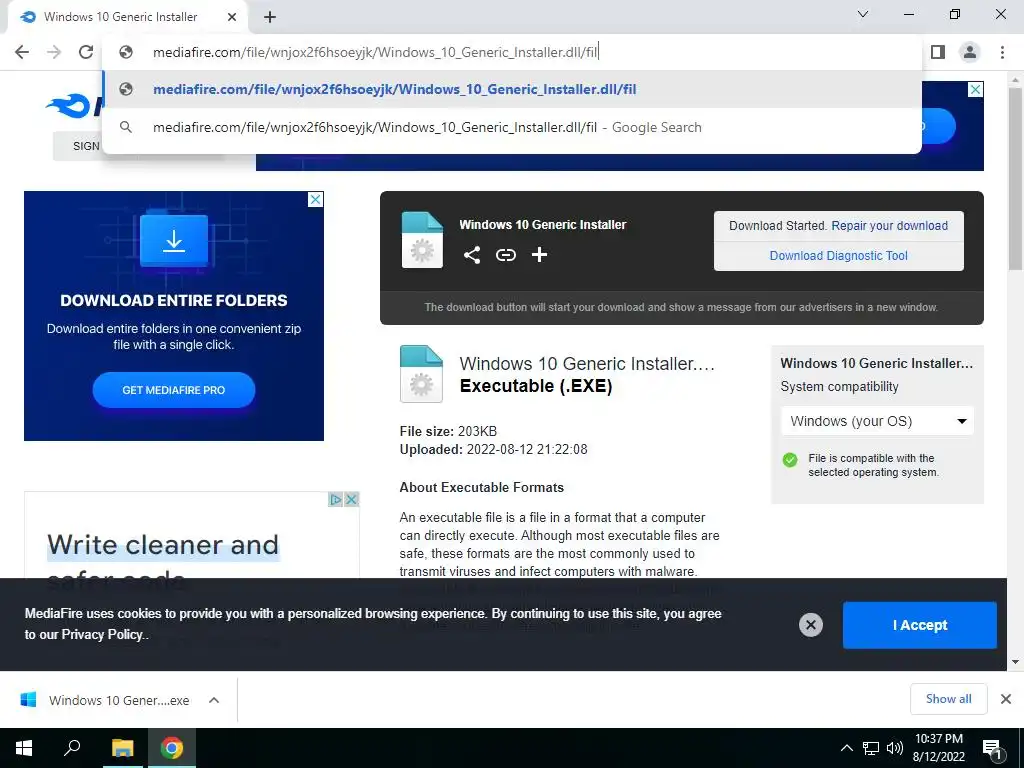Open the Windows Start menu
Screen dimensions: 1024x768
(24, 748)
